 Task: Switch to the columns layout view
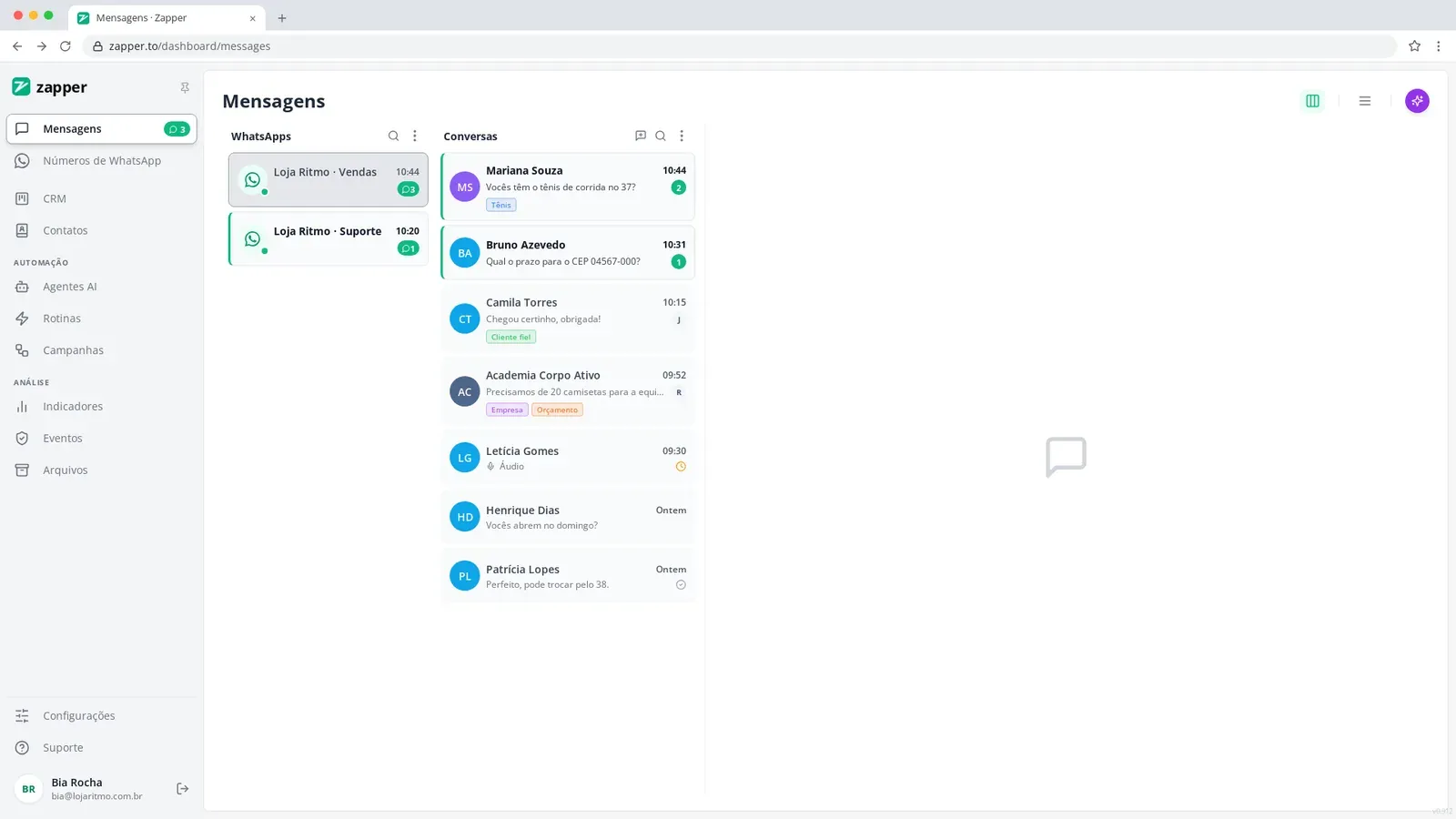coord(1312,101)
